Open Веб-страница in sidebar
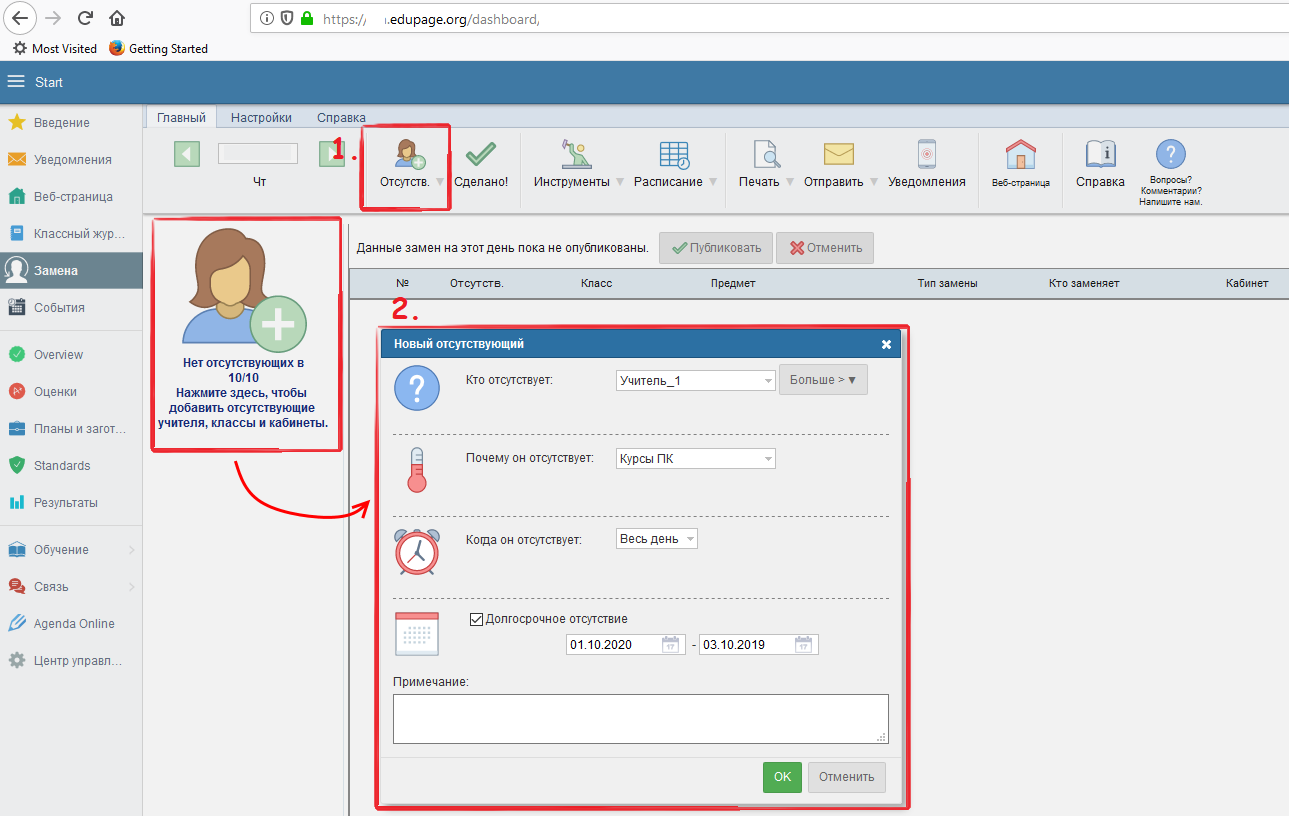The width and height of the screenshot is (1289, 816). coord(71,197)
